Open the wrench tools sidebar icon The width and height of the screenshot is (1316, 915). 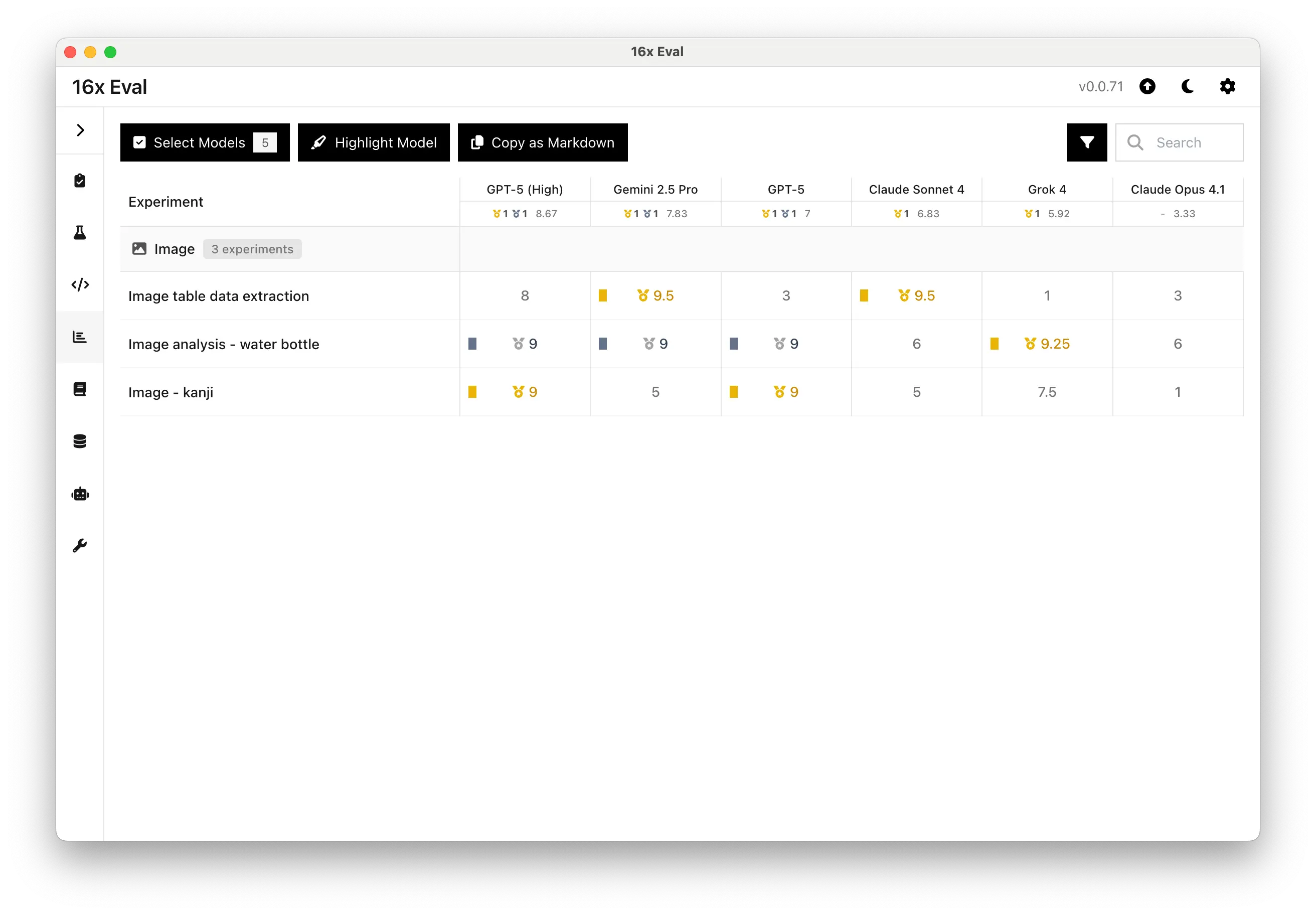point(80,546)
